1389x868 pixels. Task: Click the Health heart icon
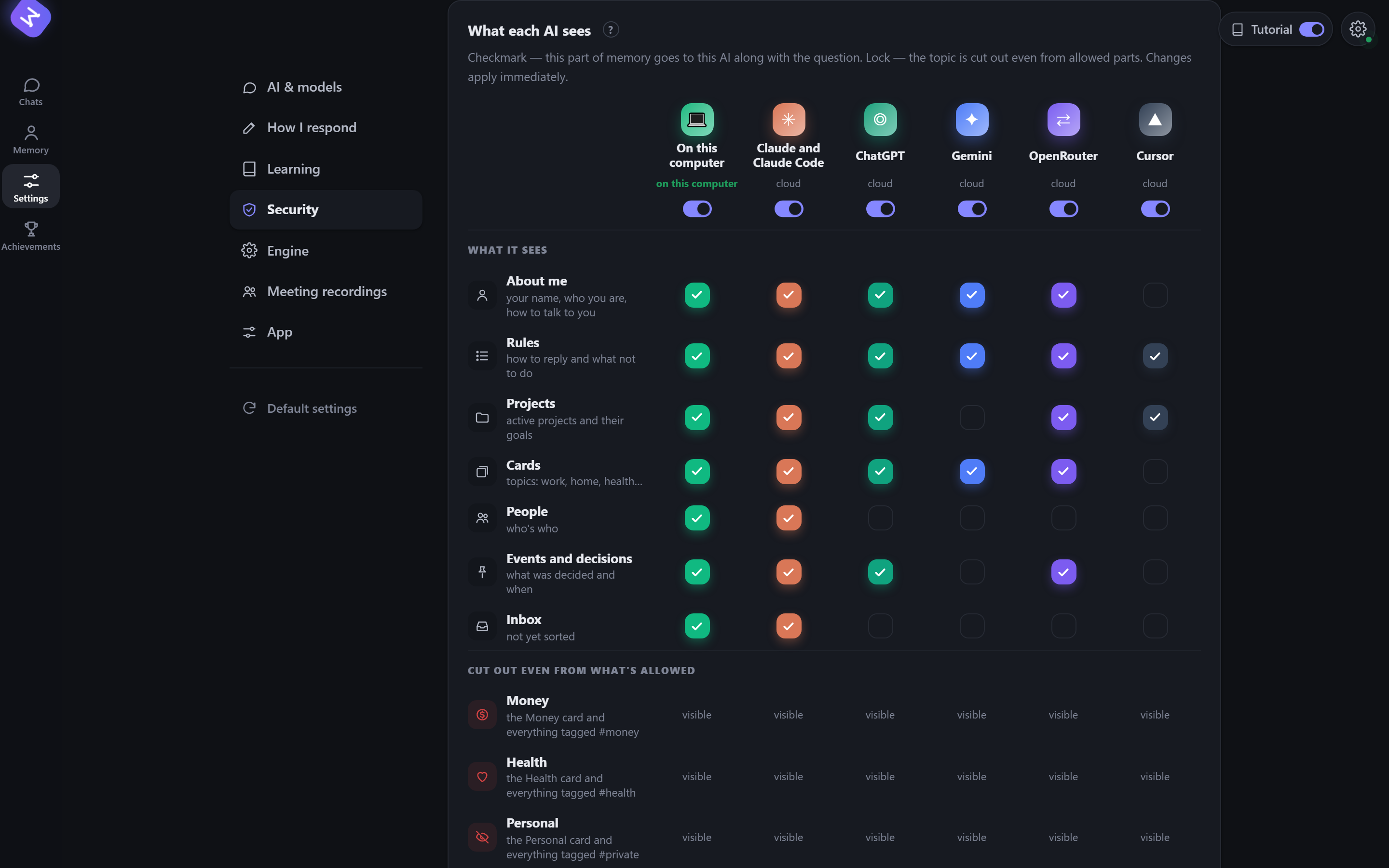482,777
